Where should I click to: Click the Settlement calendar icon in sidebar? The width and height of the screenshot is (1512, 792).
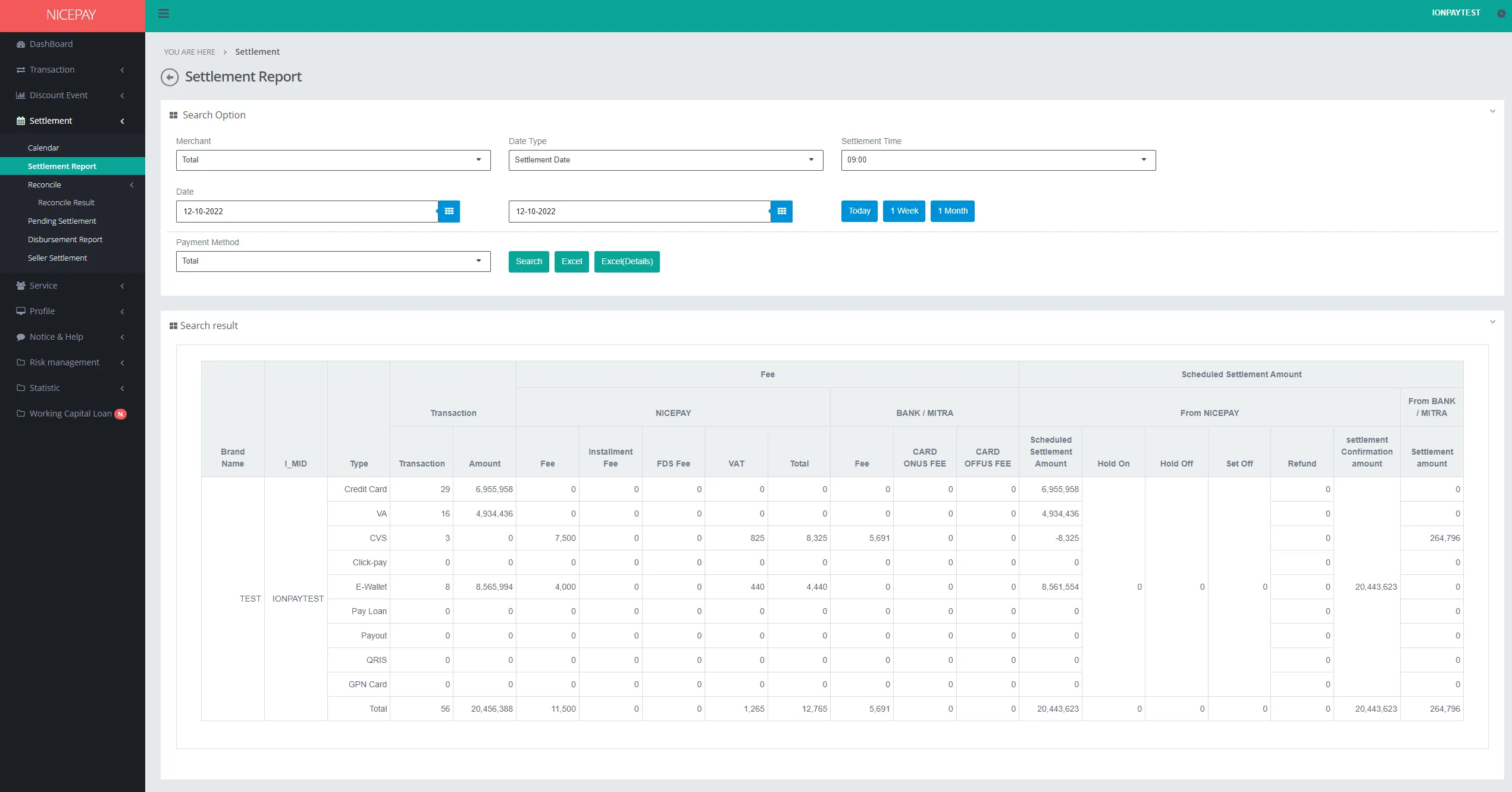[x=21, y=121]
